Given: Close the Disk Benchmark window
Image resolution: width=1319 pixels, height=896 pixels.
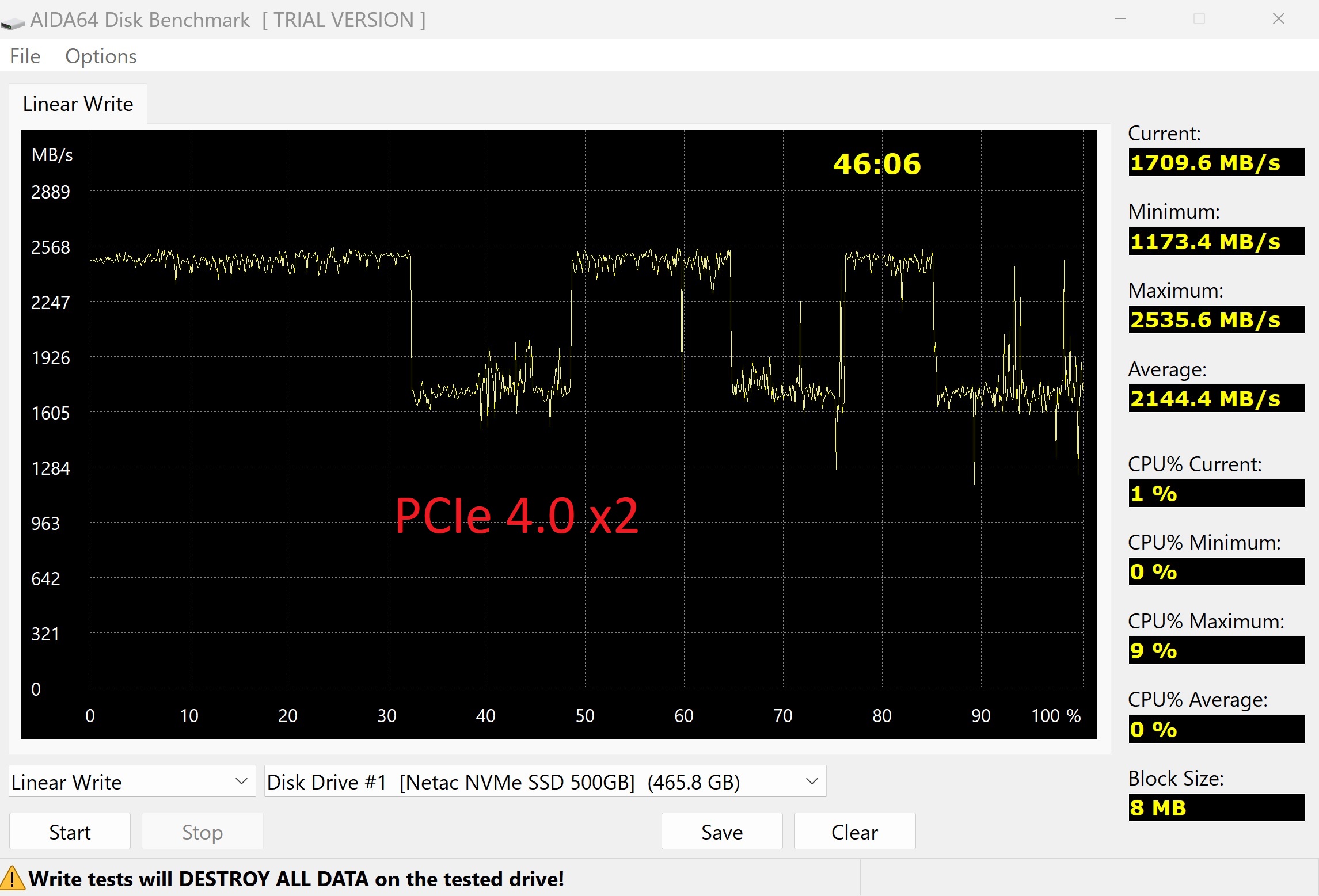Looking at the screenshot, I should click(x=1278, y=19).
